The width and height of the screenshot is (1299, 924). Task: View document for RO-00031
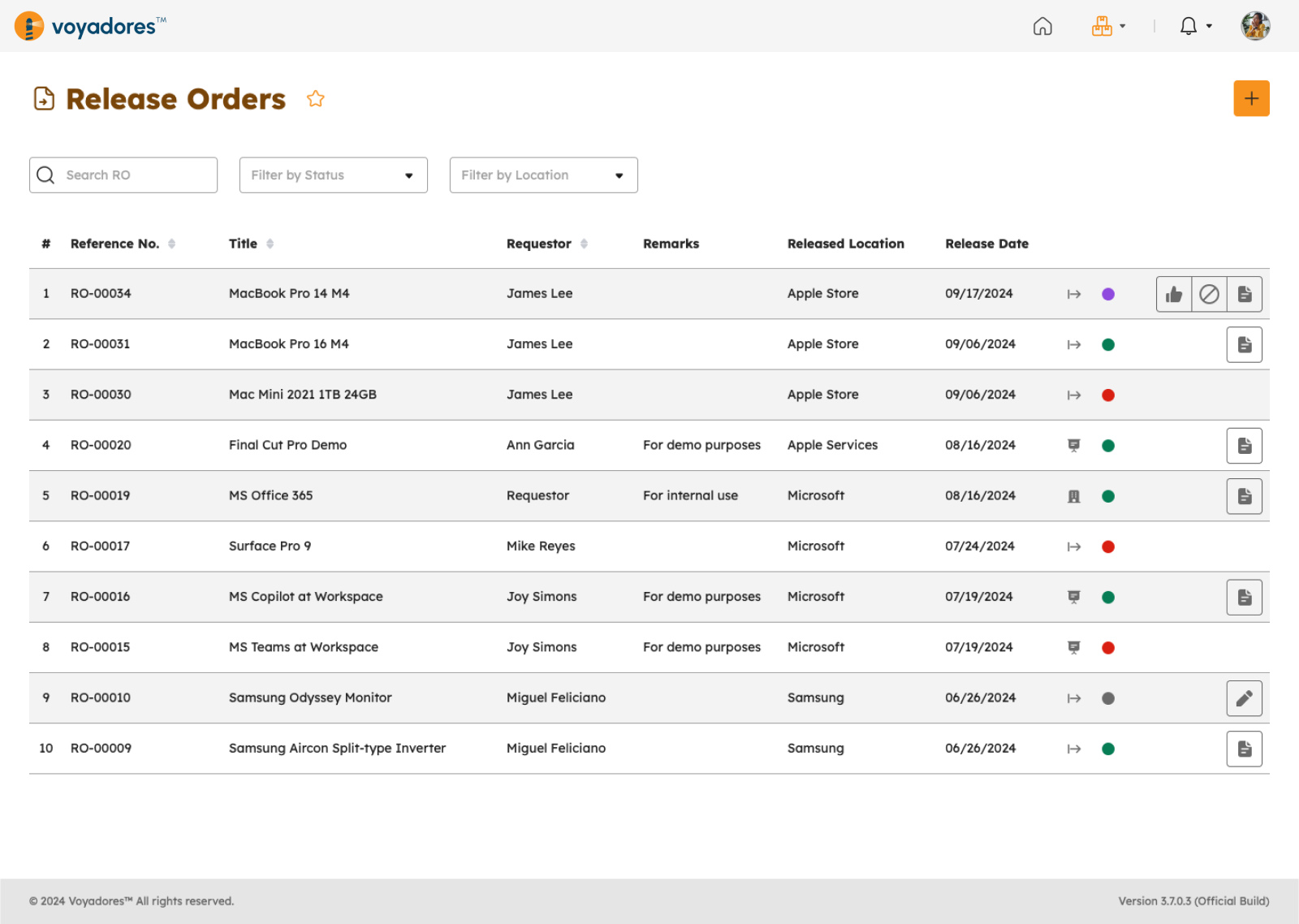pyautogui.click(x=1245, y=344)
